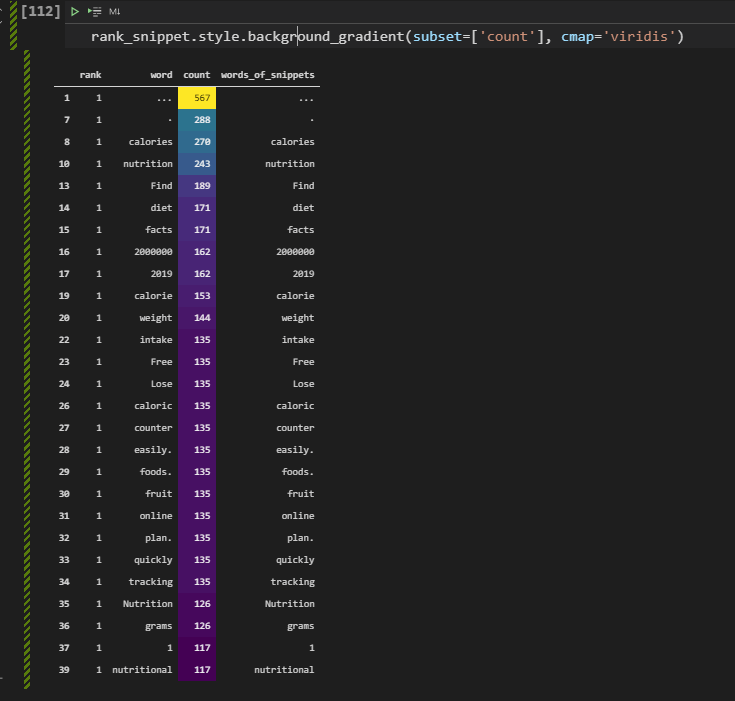735x701 pixels.
Task: Click 'online' in the word column
Action: coord(156,516)
